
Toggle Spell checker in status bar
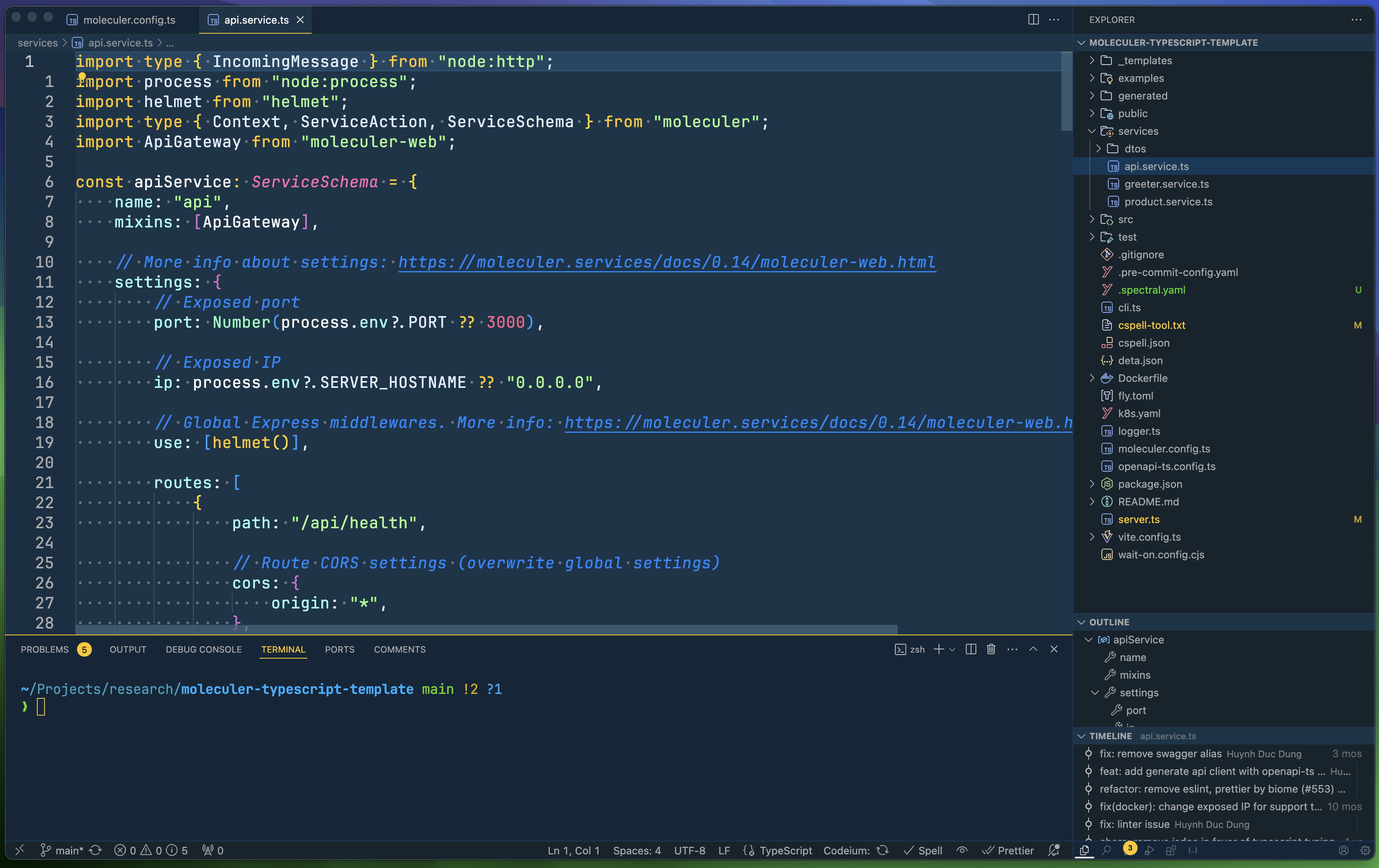coord(923,850)
